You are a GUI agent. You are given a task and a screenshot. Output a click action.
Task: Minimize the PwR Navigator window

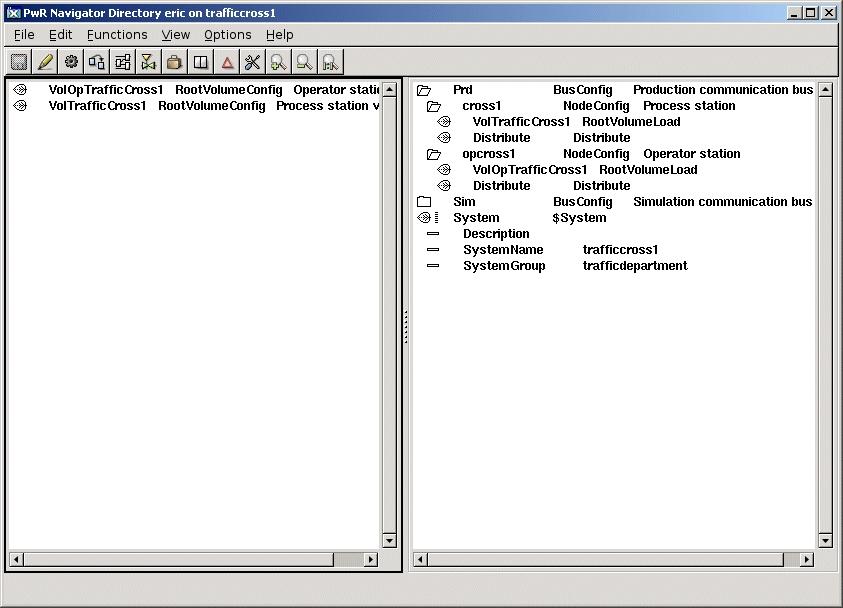tap(795, 13)
